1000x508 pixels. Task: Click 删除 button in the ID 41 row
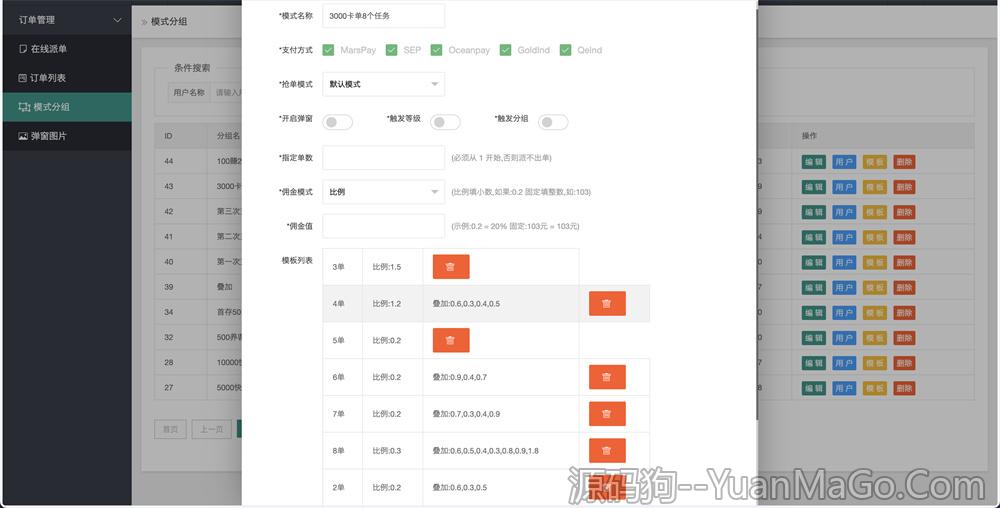point(904,237)
